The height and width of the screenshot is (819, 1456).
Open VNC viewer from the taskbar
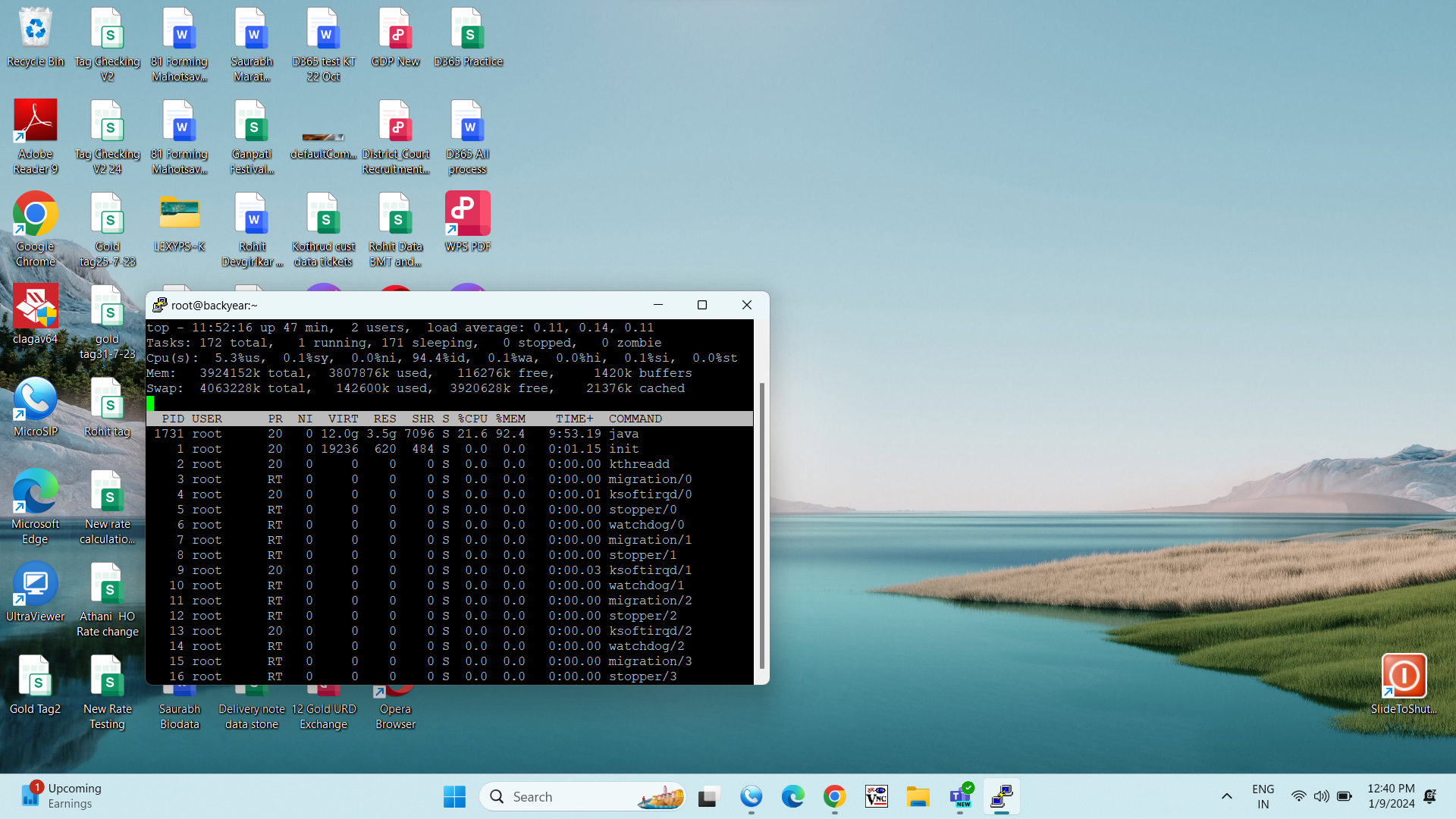[877, 796]
